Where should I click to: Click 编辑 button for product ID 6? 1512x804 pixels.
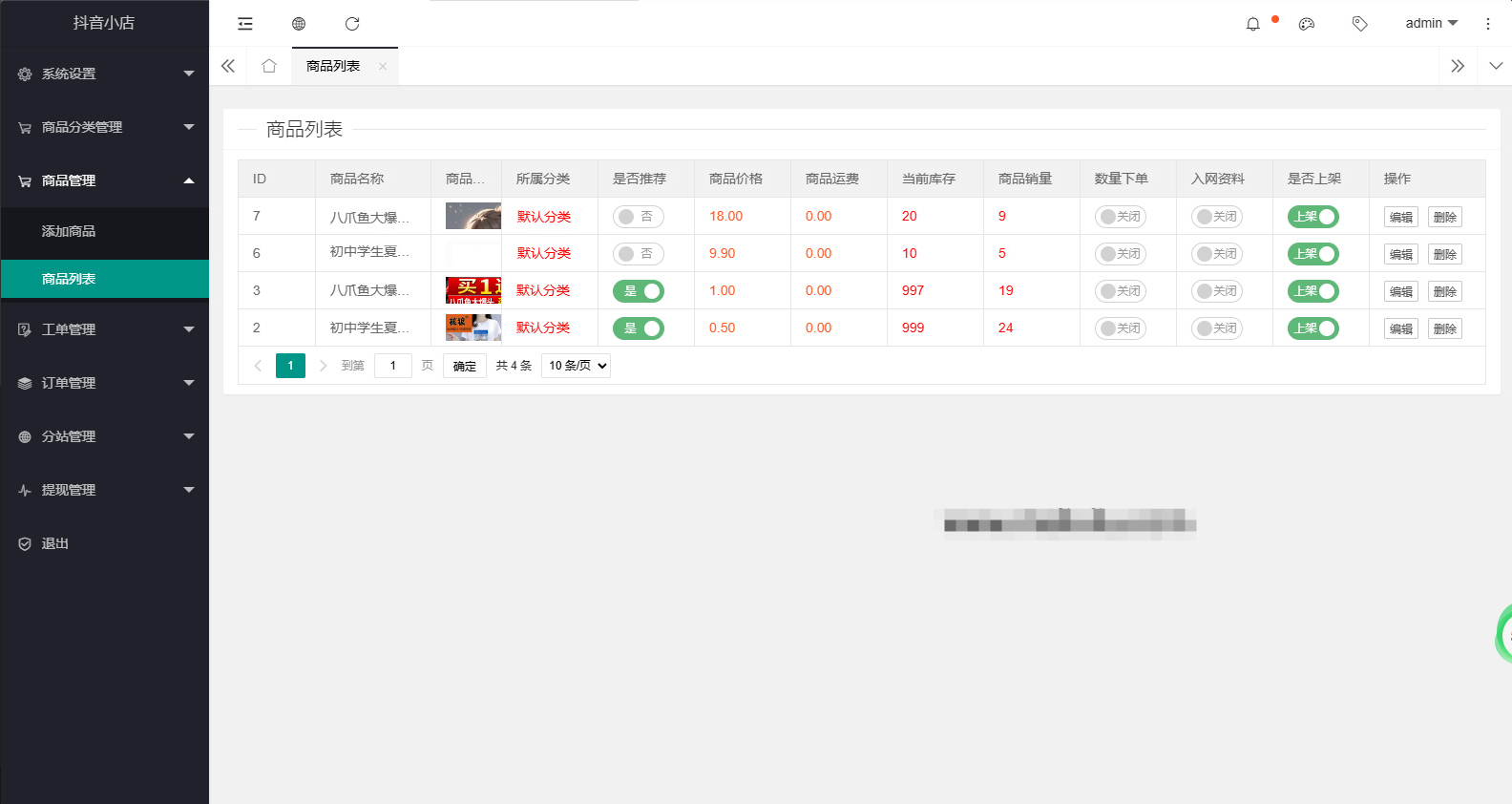tap(1400, 254)
